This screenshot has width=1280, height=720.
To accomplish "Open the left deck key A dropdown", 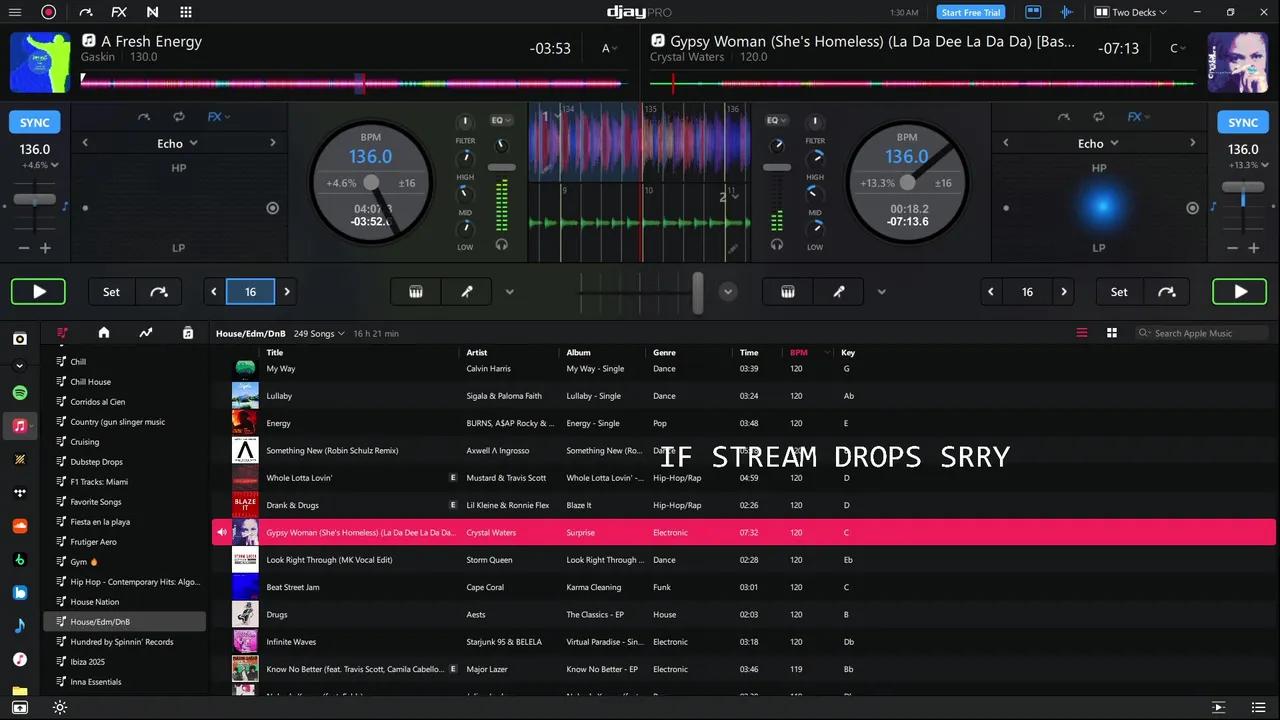I will [x=610, y=48].
